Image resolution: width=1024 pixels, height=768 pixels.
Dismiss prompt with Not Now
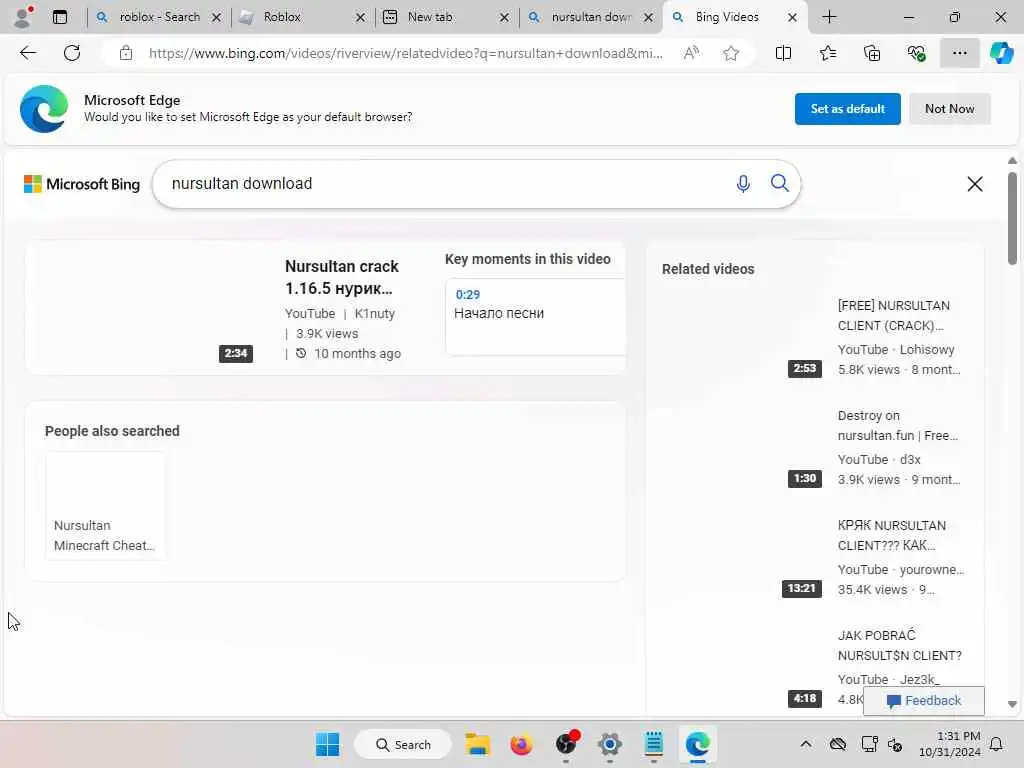click(x=950, y=108)
